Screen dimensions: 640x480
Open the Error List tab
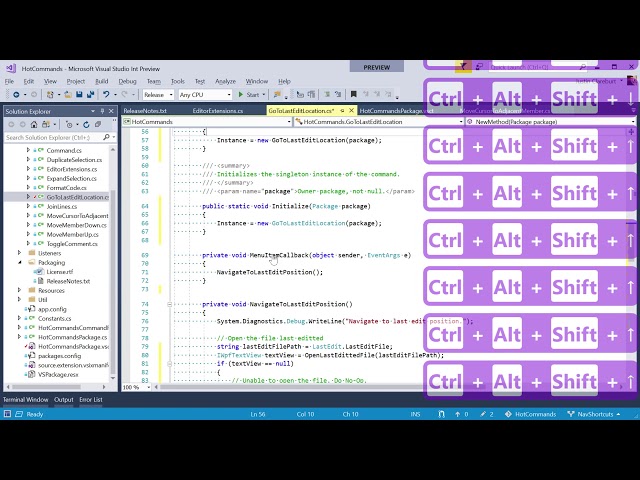click(x=91, y=400)
